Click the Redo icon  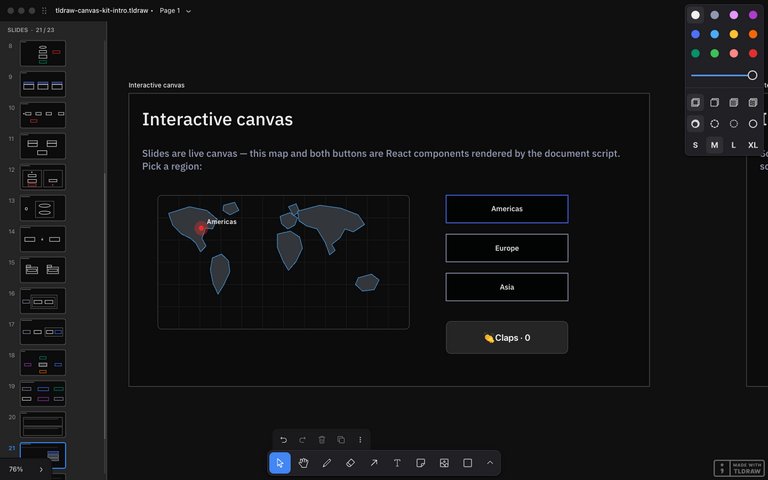pyautogui.click(x=303, y=440)
